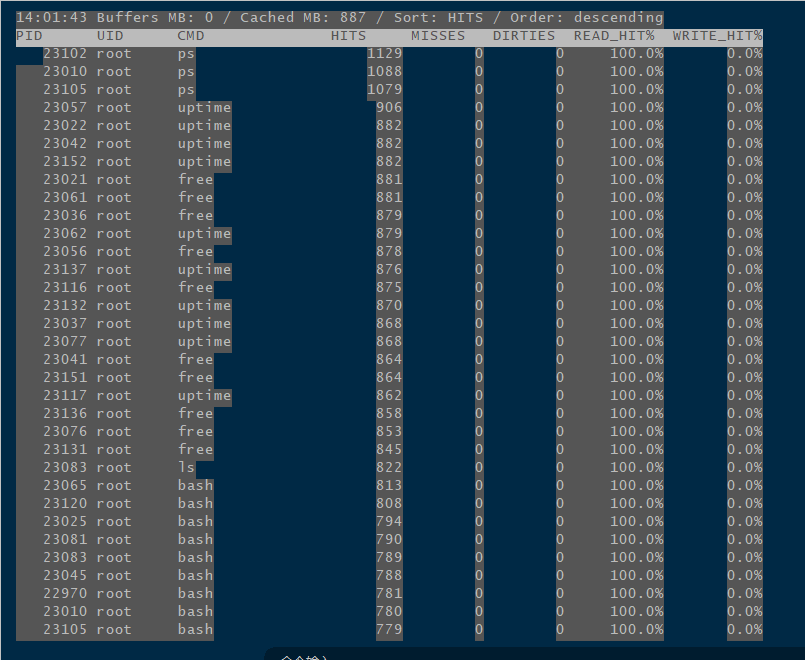805x660 pixels.
Task: Click WRITE_HIT% 0.0% for PID 22970
Action: tap(745, 593)
